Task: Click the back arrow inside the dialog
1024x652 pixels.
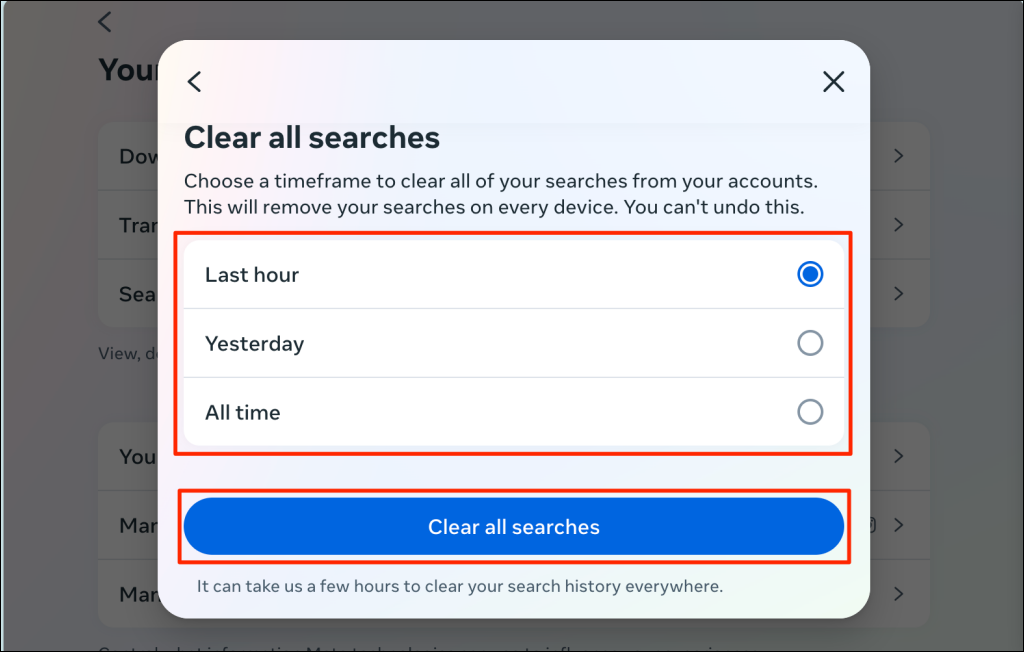Action: click(195, 82)
